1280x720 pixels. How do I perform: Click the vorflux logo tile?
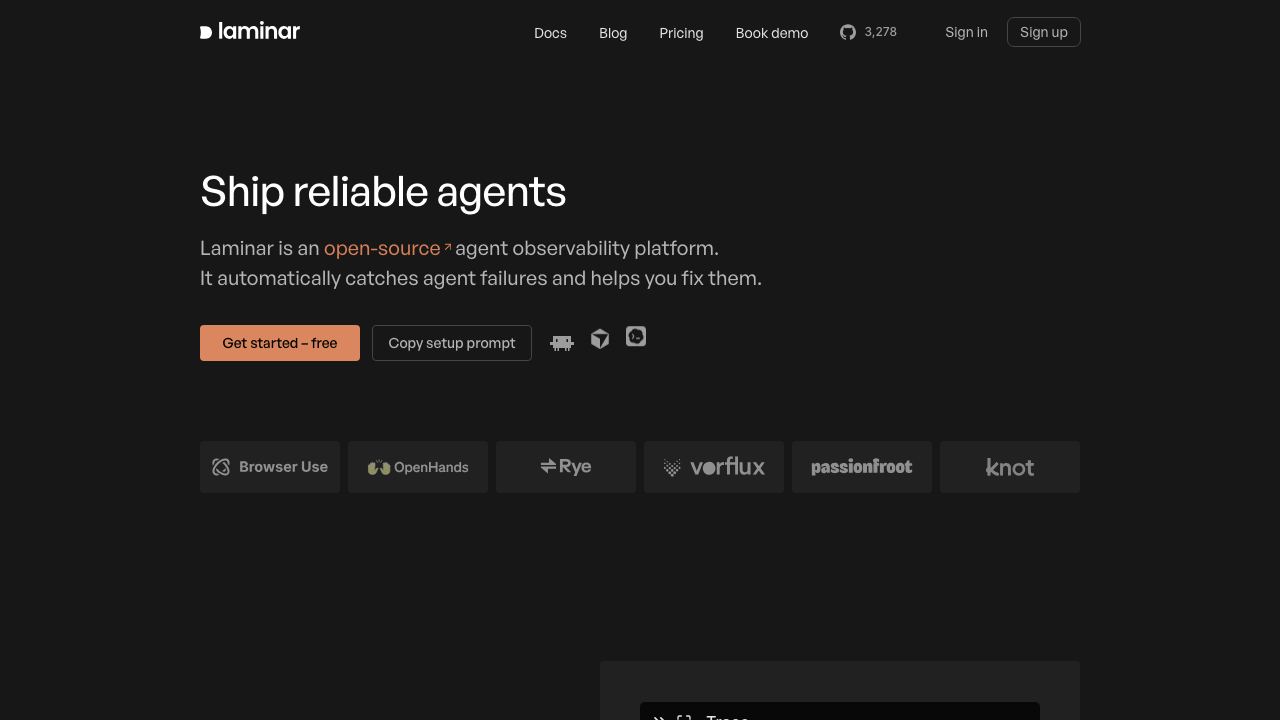pyautogui.click(x=714, y=467)
